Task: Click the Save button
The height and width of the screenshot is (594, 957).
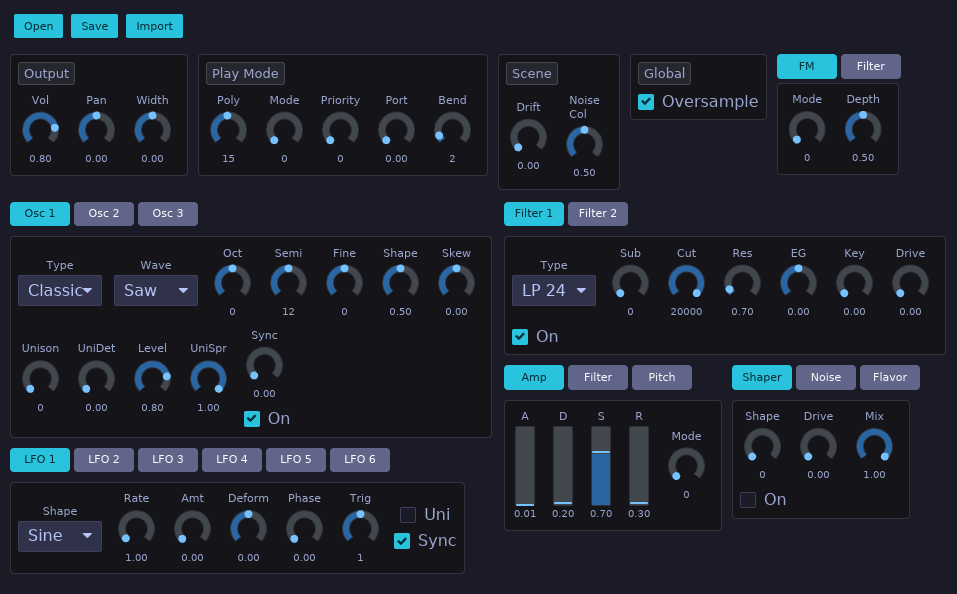Action: [95, 26]
